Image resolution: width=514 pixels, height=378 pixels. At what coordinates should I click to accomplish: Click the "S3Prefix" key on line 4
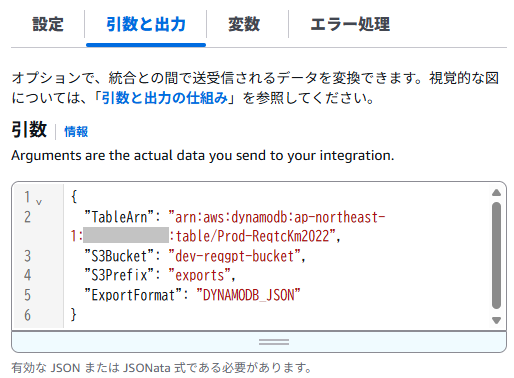[x=119, y=276]
